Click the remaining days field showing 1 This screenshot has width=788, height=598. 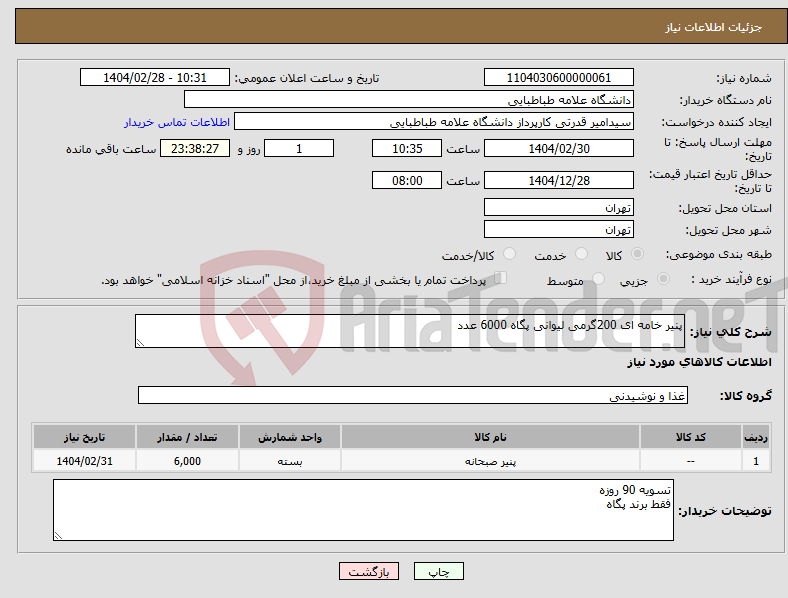[299, 148]
